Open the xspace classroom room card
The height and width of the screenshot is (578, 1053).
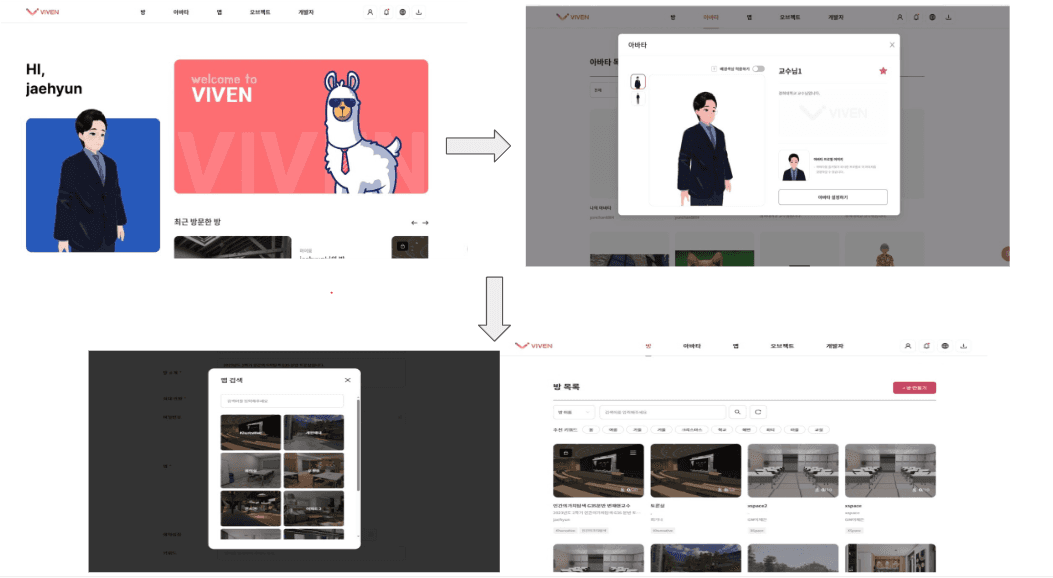click(x=890, y=471)
